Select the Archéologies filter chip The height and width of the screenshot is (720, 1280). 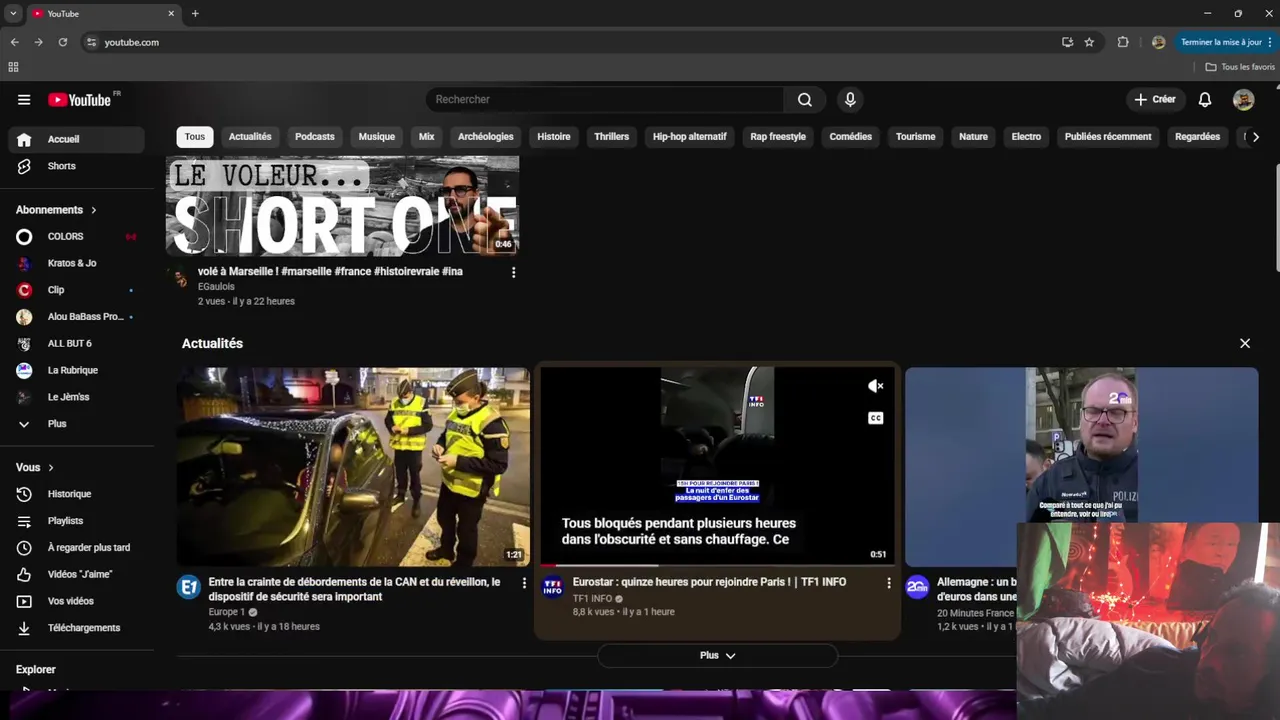[486, 137]
